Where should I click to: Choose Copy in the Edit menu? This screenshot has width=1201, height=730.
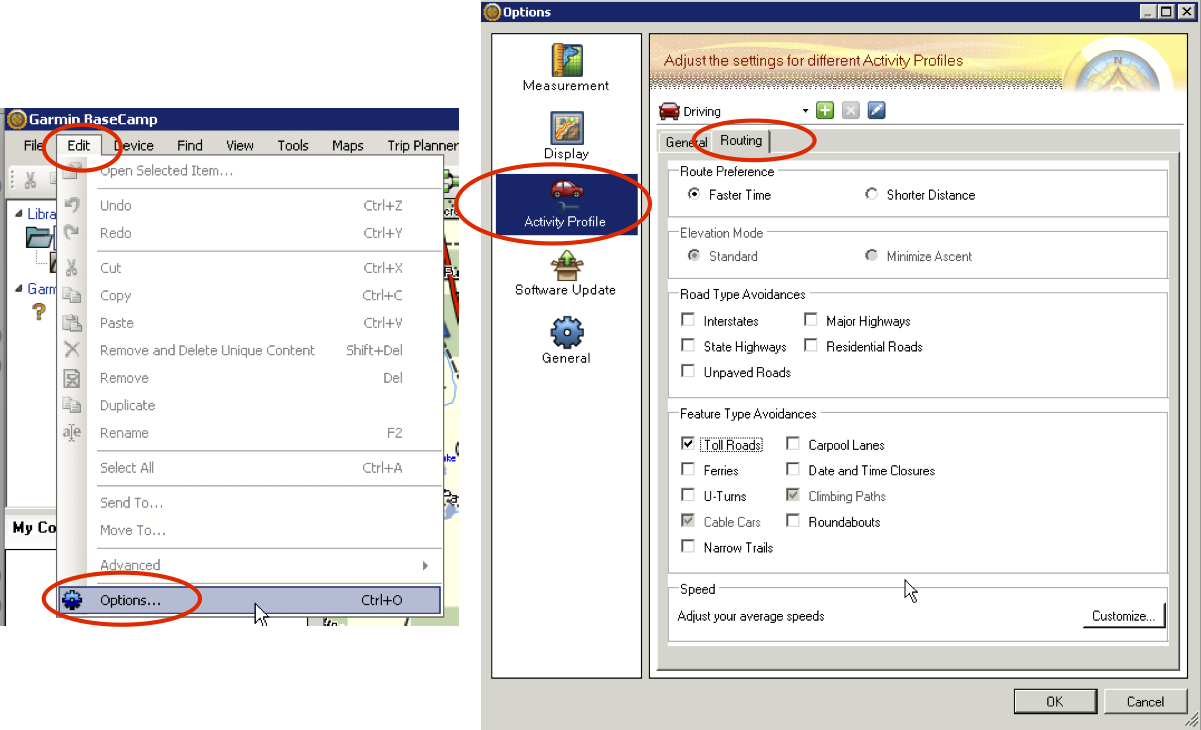250,295
